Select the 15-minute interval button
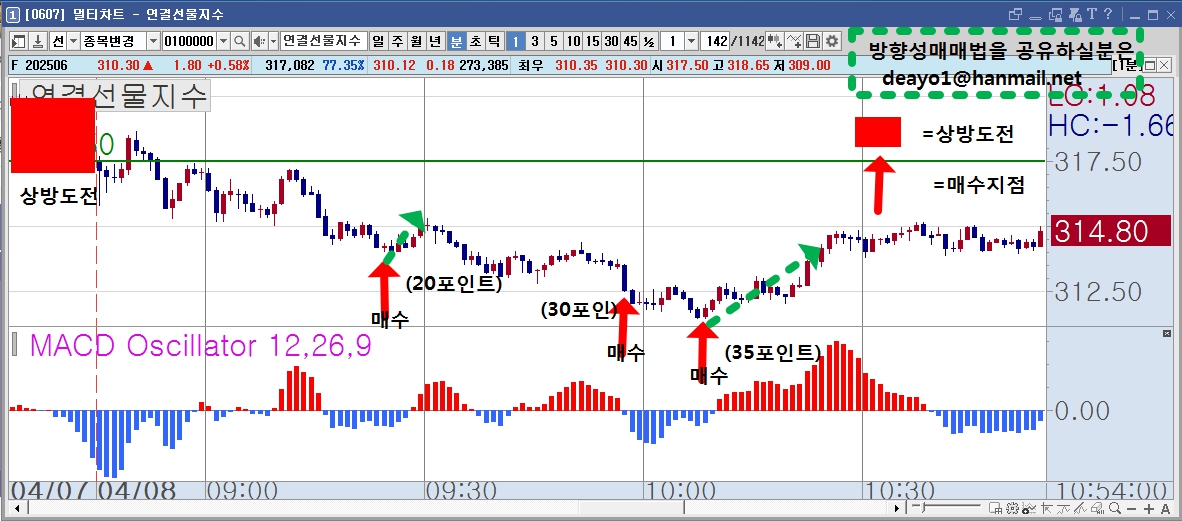Screen dimensions: 1182x521 (x=593, y=41)
